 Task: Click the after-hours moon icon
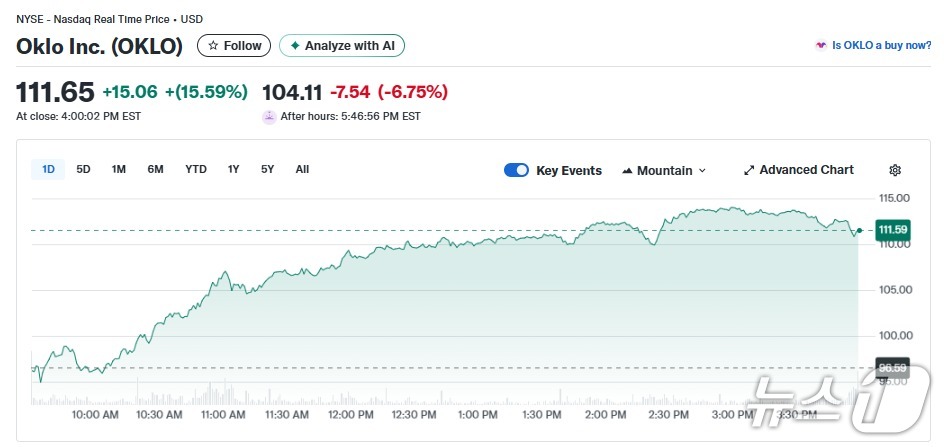[269, 117]
